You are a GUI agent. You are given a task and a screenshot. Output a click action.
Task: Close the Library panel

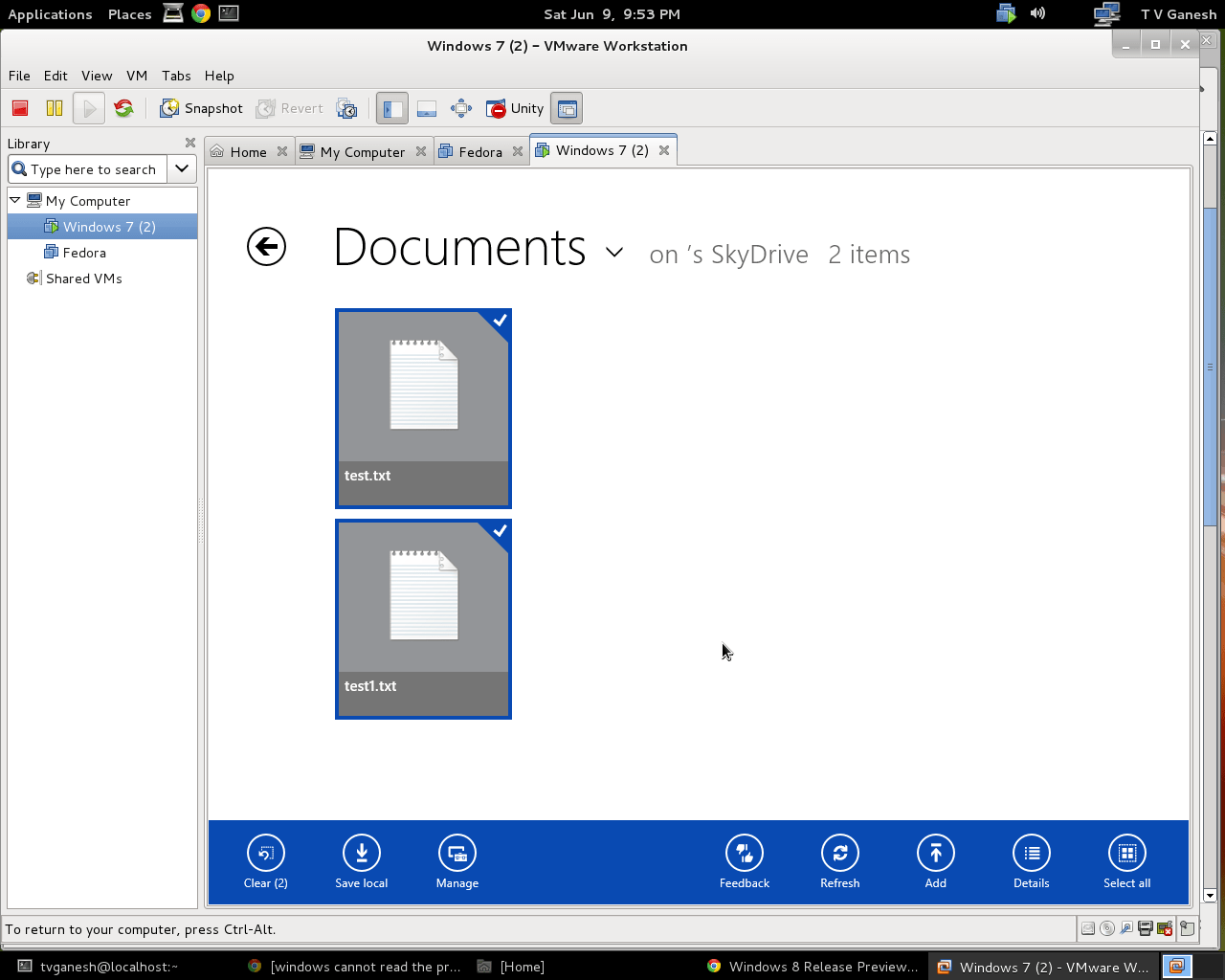(189, 143)
